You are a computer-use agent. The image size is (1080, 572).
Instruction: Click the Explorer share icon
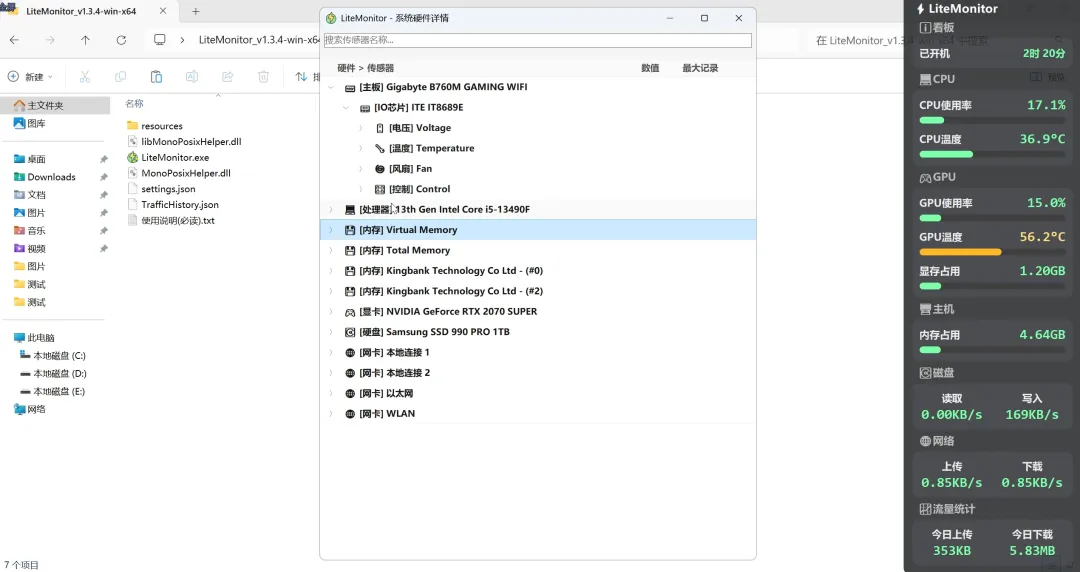coord(227,76)
